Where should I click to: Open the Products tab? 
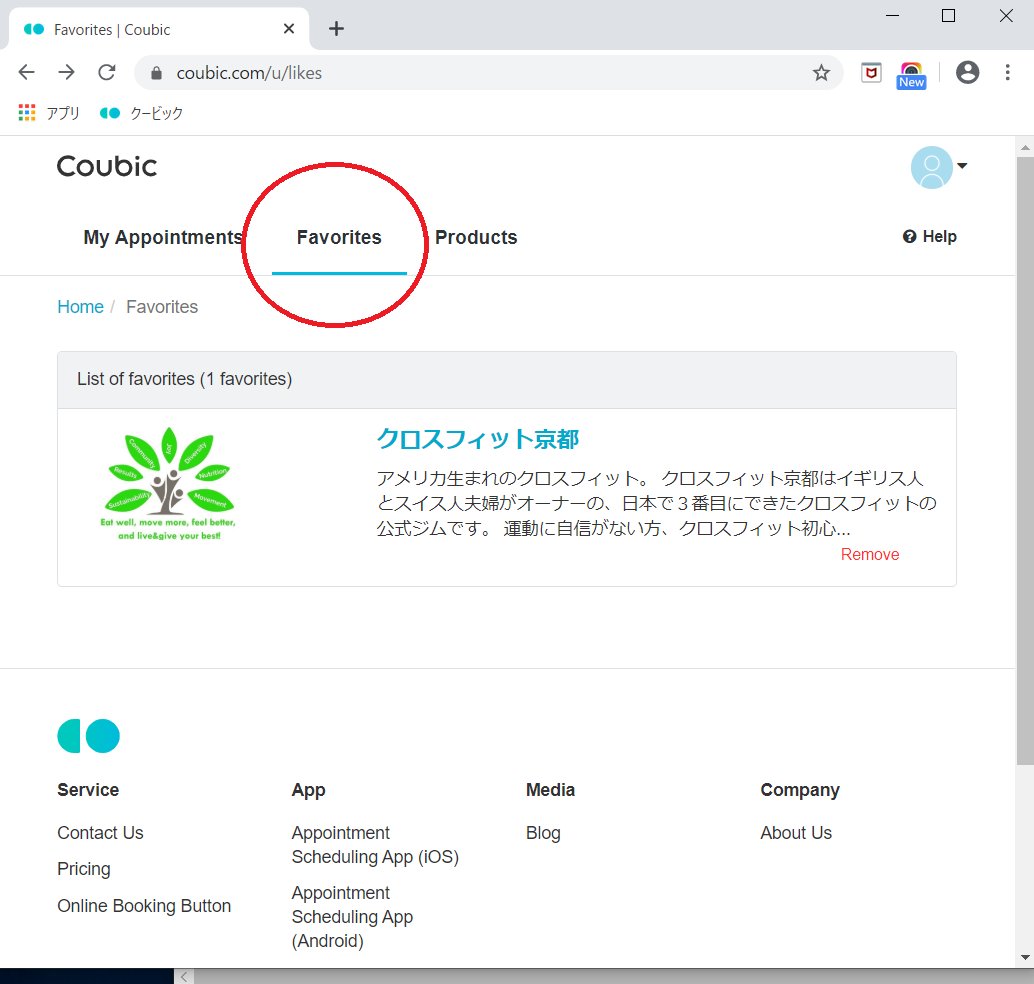(476, 237)
